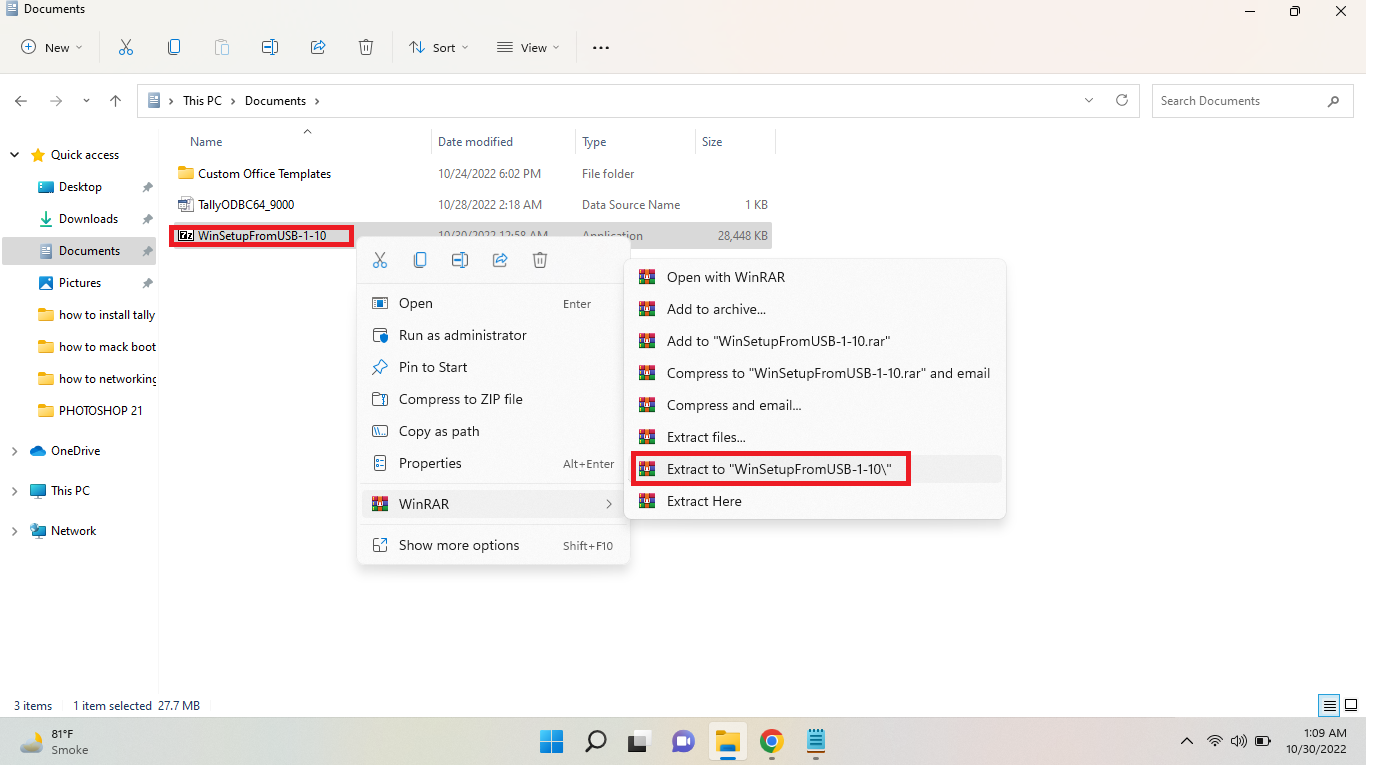The image size is (1376, 775).
Task: Click the Share icon in the context menu
Action: point(500,260)
